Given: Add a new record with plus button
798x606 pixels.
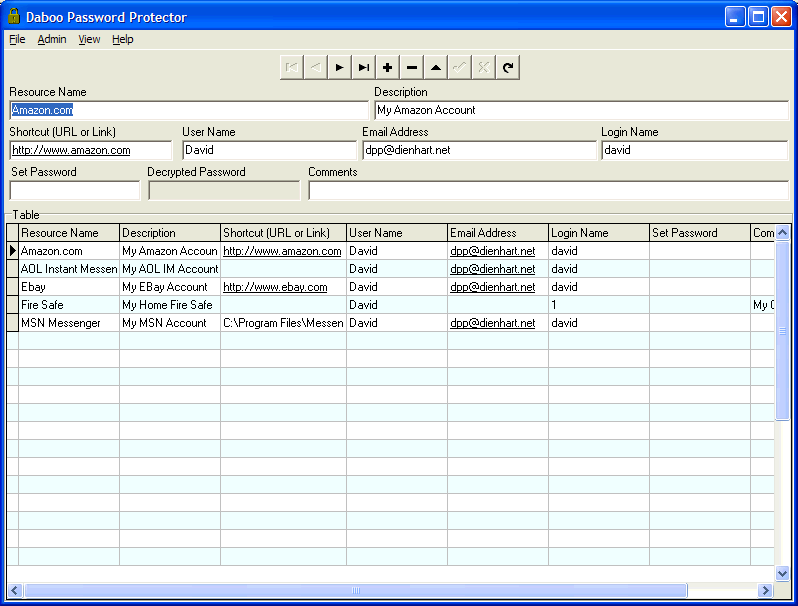Looking at the screenshot, I should click(387, 67).
